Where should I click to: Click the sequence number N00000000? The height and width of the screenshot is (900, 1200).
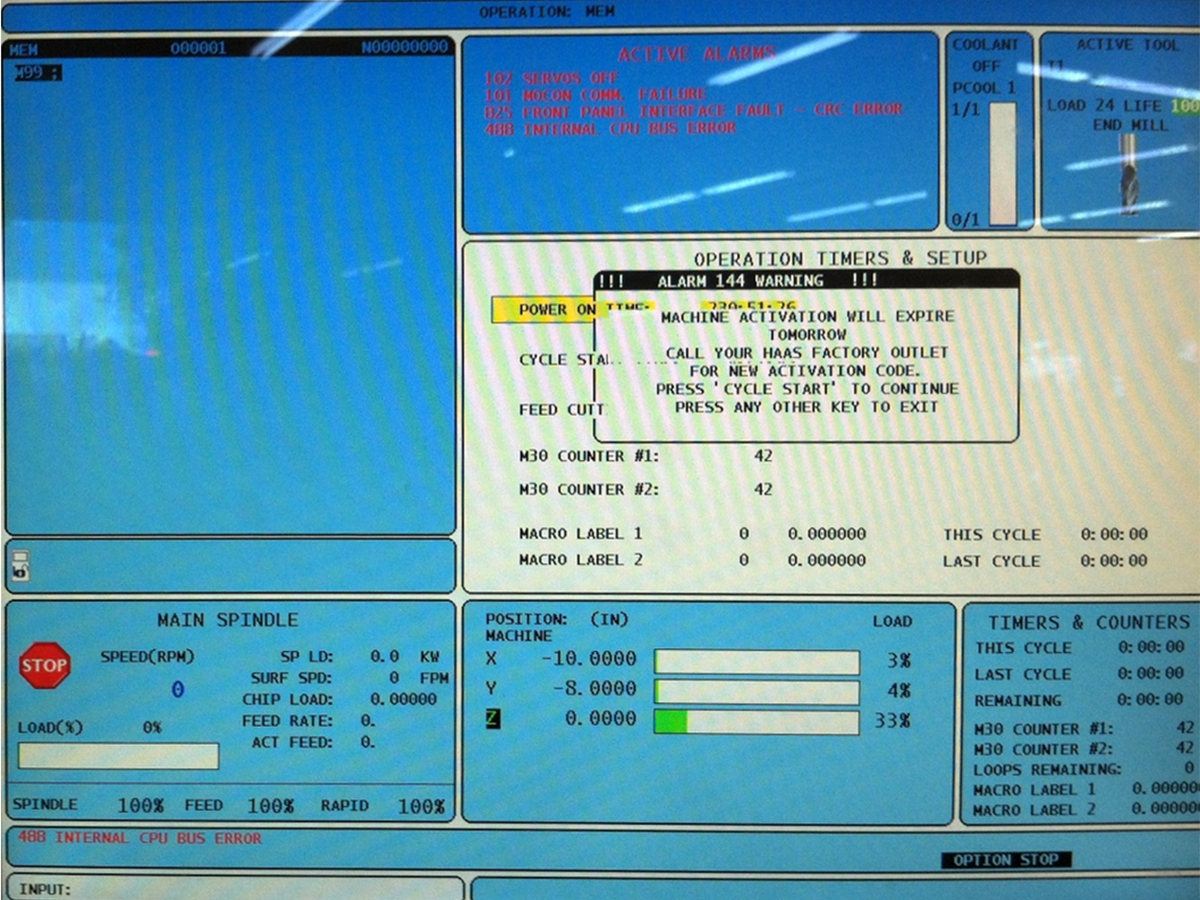[405, 48]
